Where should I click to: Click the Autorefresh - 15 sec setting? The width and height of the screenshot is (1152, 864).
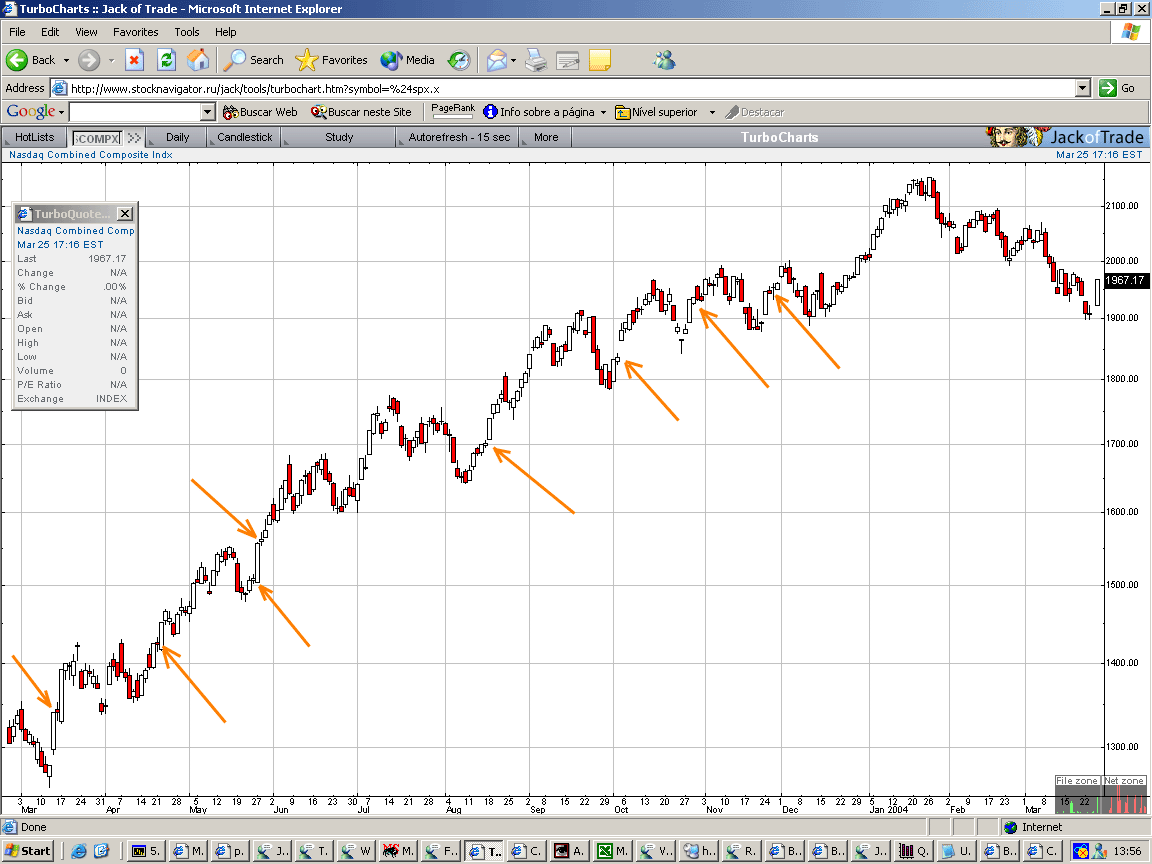pos(457,137)
